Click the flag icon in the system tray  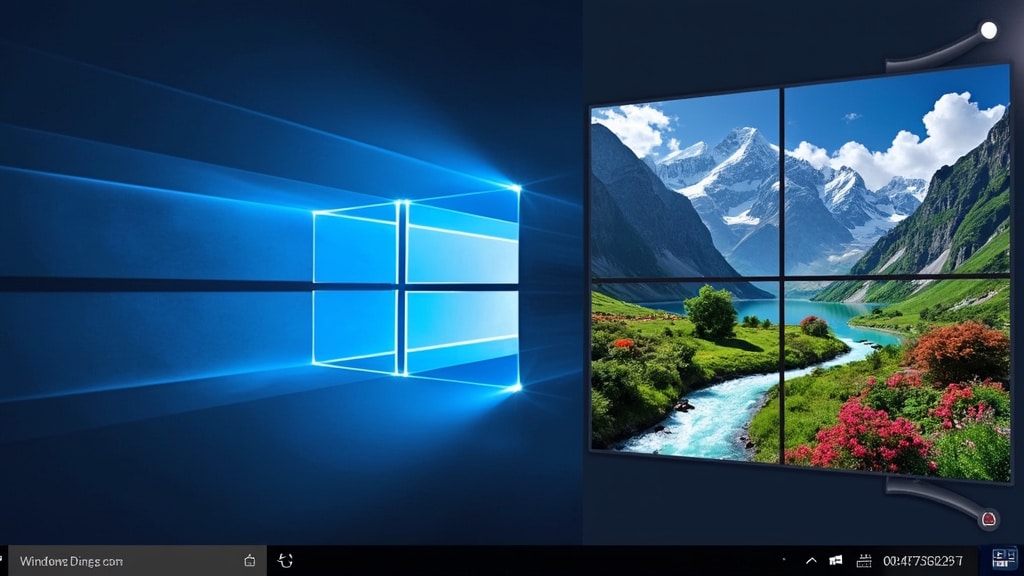835,560
